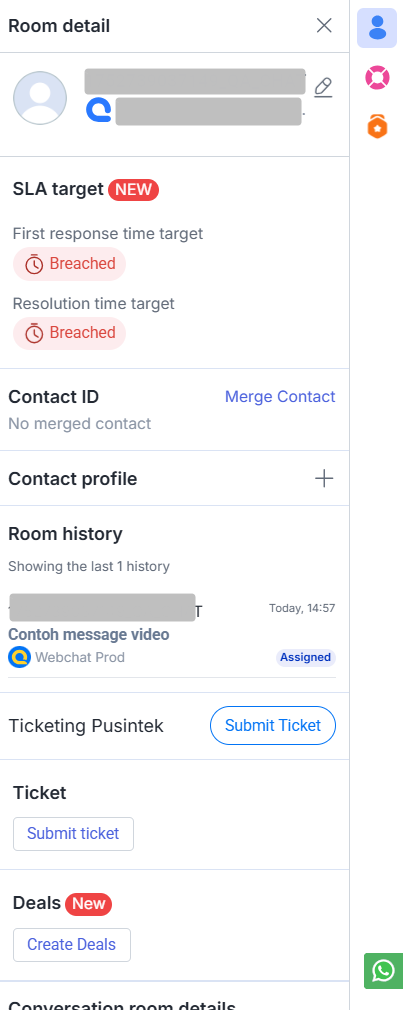
Task: Open the orange hexagon app icon
Action: 377,126
